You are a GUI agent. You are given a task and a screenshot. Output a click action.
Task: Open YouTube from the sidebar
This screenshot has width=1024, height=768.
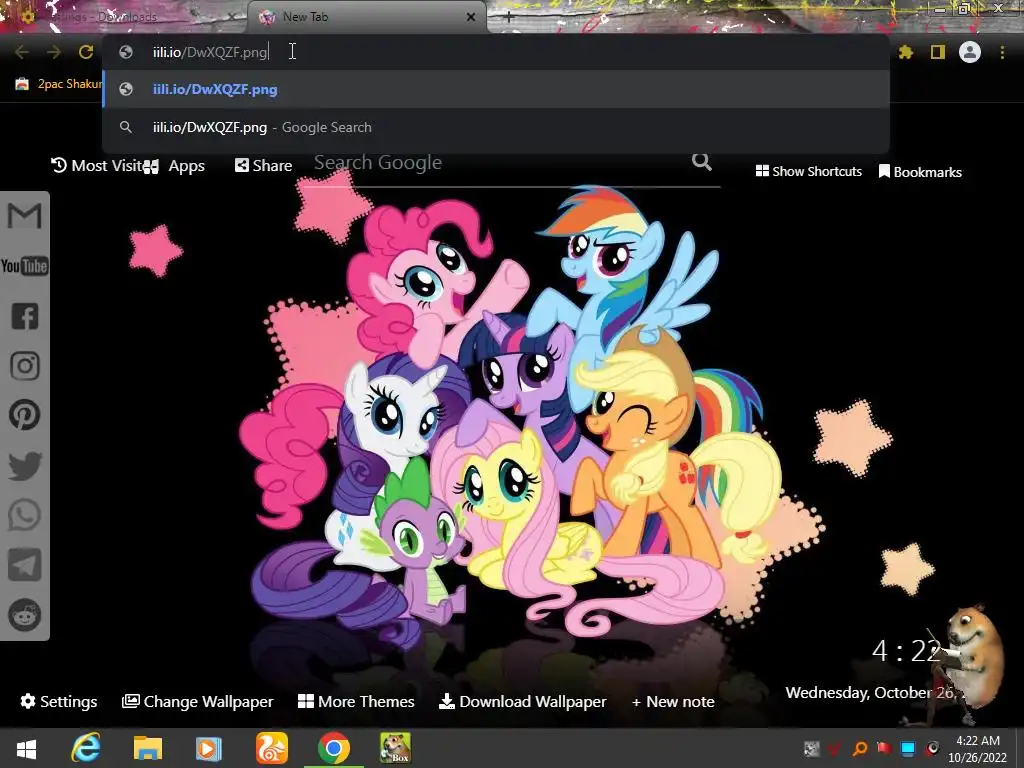(24, 266)
